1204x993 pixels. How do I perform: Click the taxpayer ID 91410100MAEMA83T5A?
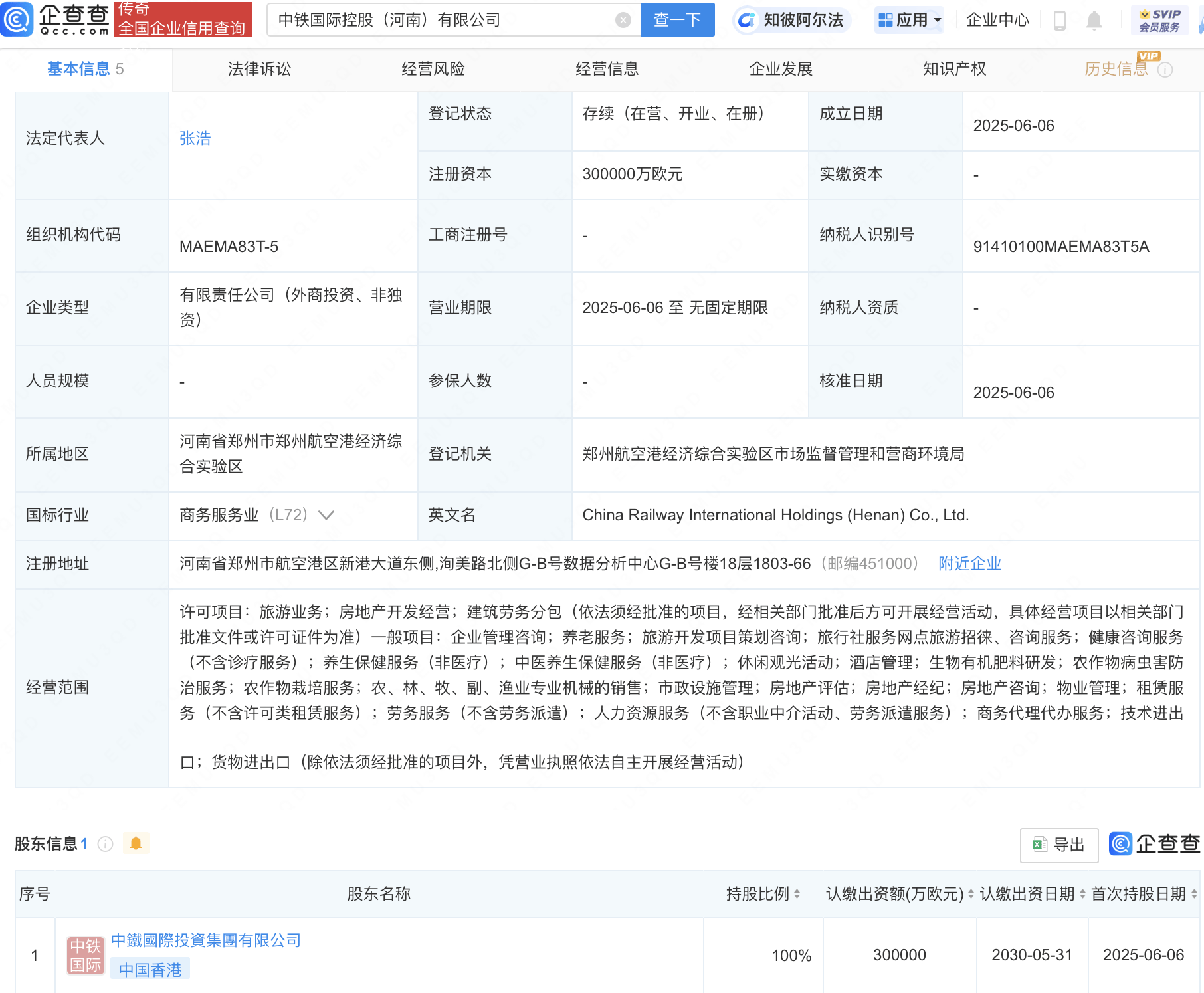(1061, 247)
